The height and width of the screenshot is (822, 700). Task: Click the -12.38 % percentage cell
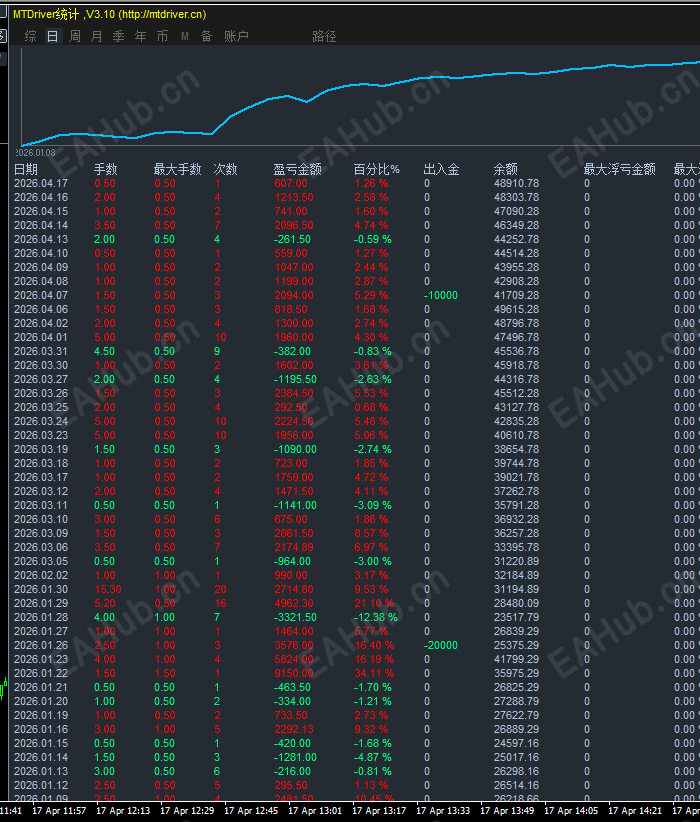coord(375,617)
